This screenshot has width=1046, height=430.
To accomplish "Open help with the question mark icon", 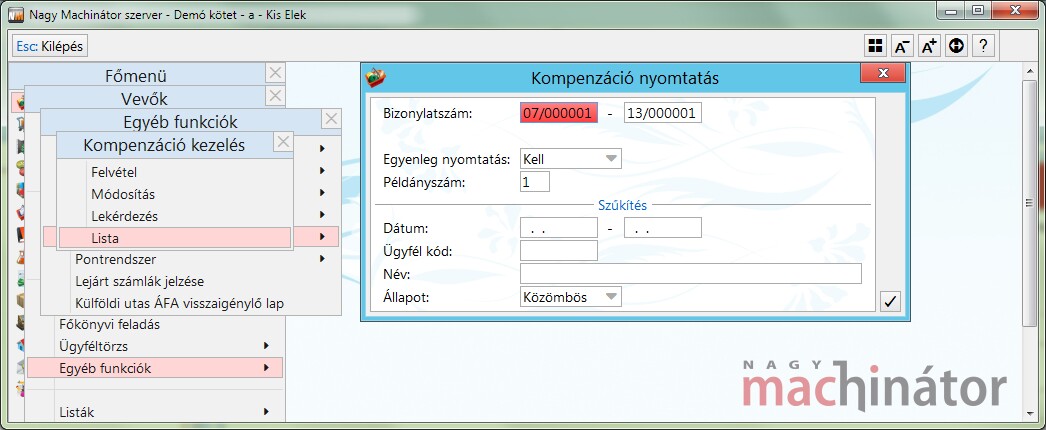I will point(983,46).
